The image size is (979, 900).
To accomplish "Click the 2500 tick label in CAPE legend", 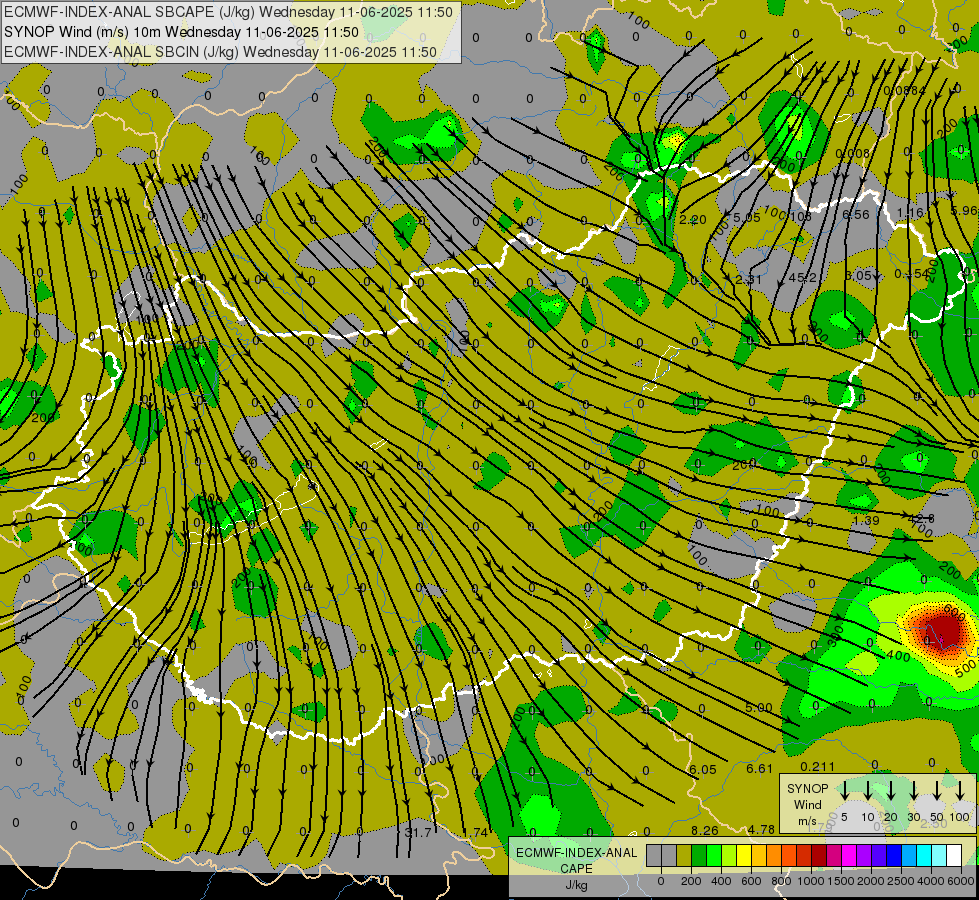I will pos(901,881).
